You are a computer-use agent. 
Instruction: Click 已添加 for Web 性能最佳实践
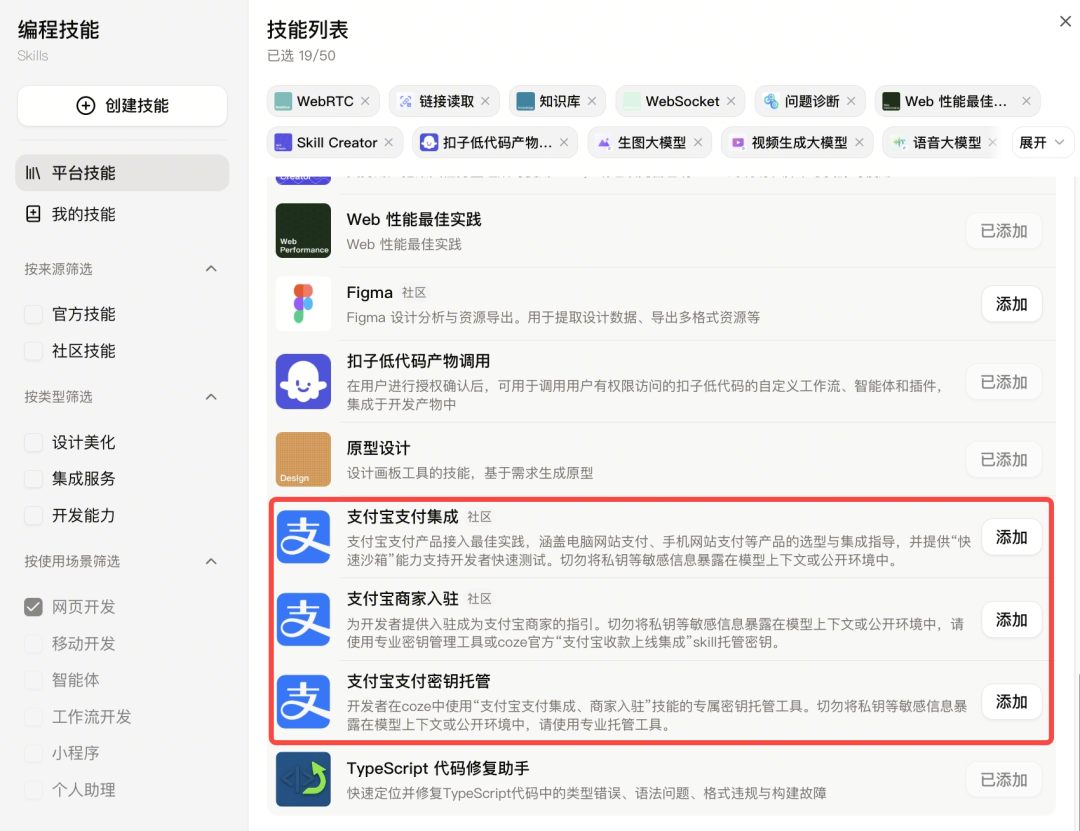pyautogui.click(x=1004, y=231)
